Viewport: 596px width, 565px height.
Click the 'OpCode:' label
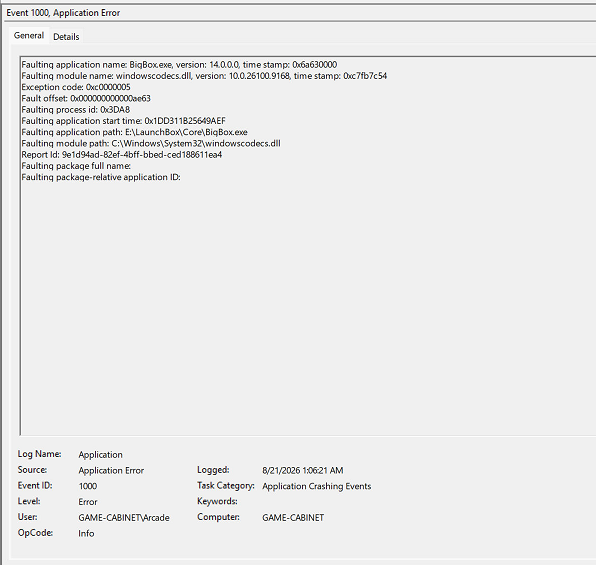(x=35, y=533)
